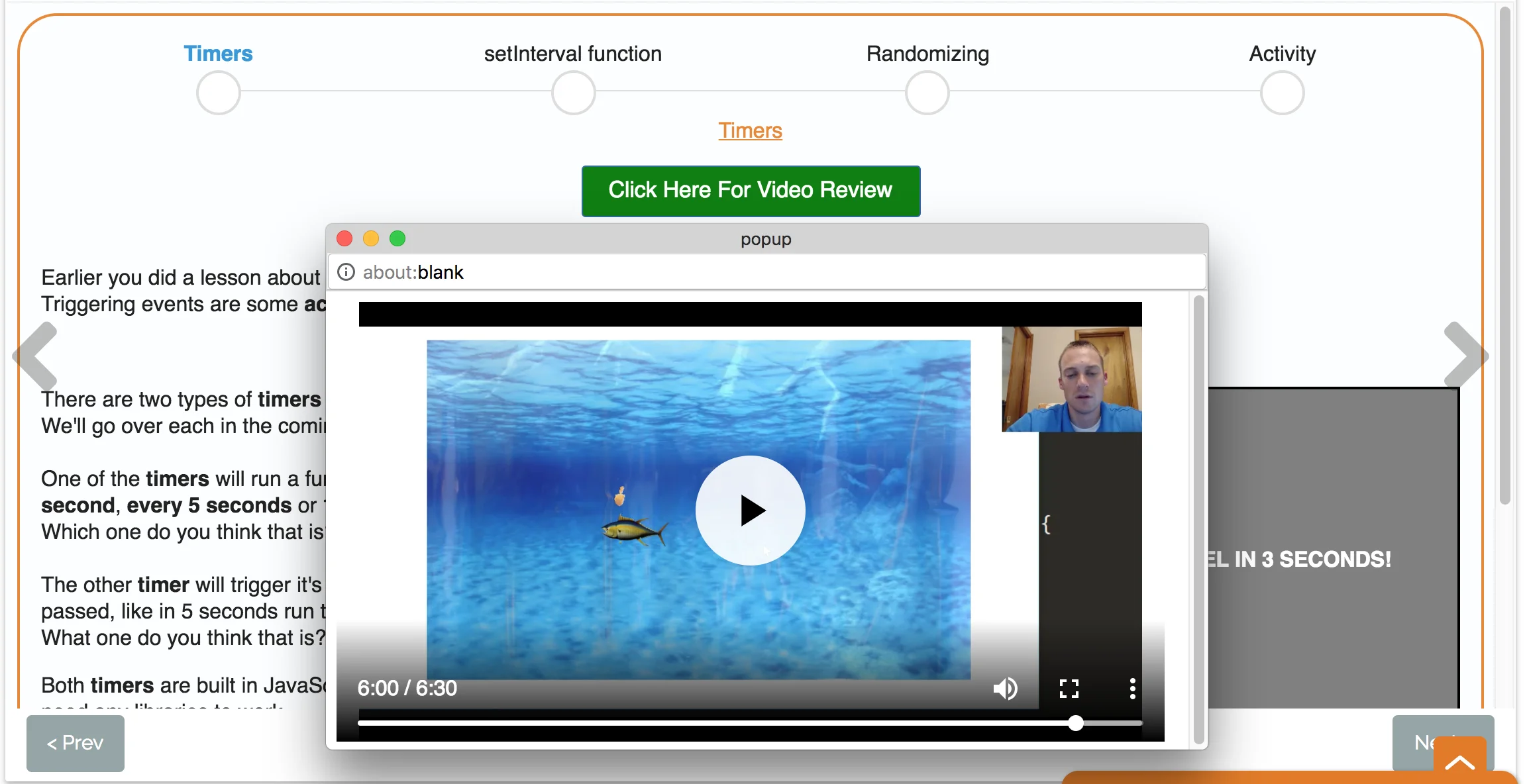Select the Timers step circle

pos(218,93)
